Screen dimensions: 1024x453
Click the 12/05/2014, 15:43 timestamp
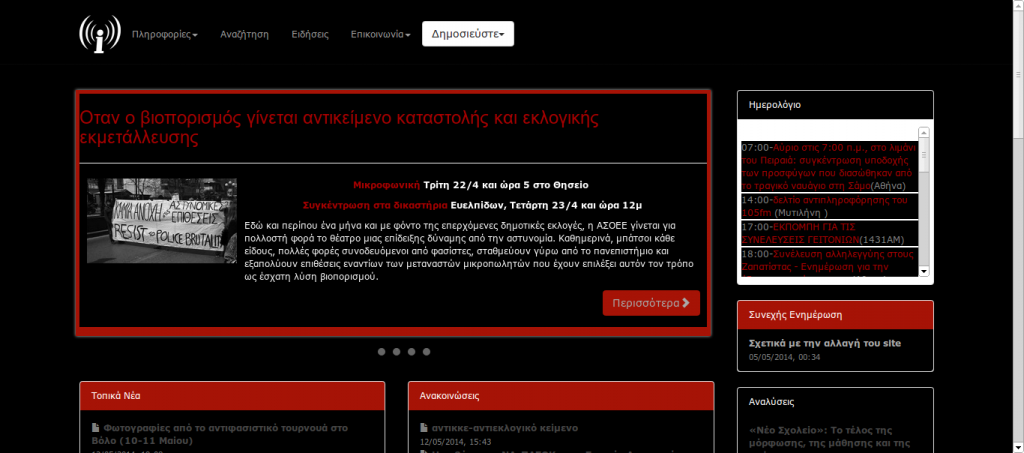click(x=455, y=442)
